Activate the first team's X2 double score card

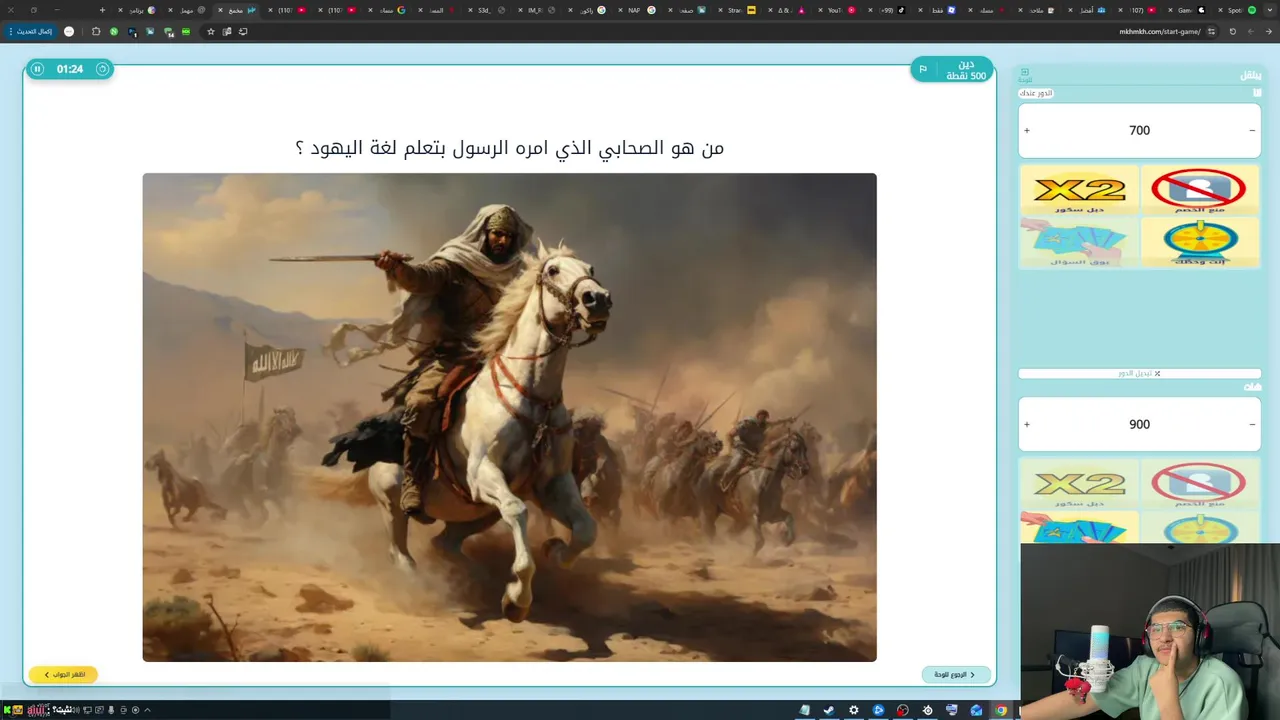click(1079, 190)
